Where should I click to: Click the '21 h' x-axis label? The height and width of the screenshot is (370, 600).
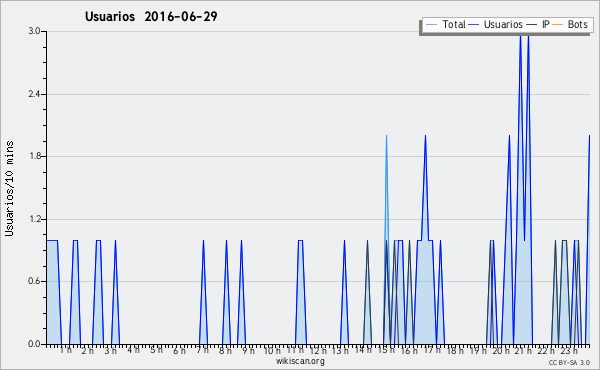click(523, 350)
